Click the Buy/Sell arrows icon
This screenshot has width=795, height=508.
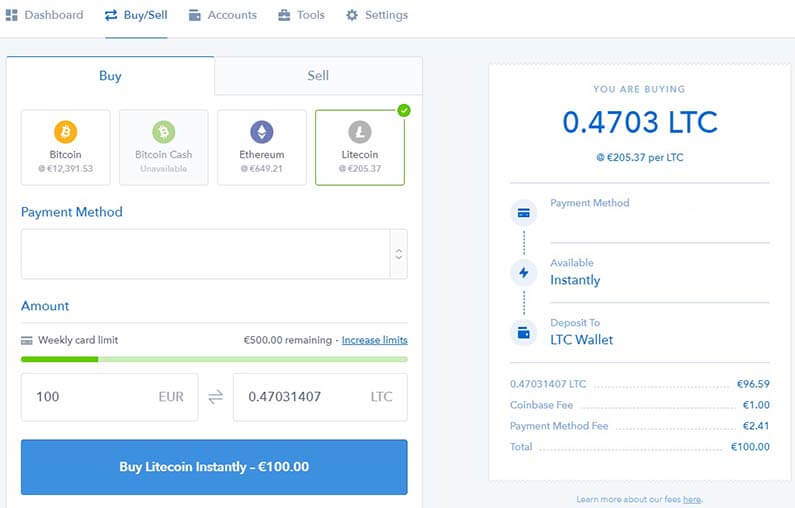(111, 15)
